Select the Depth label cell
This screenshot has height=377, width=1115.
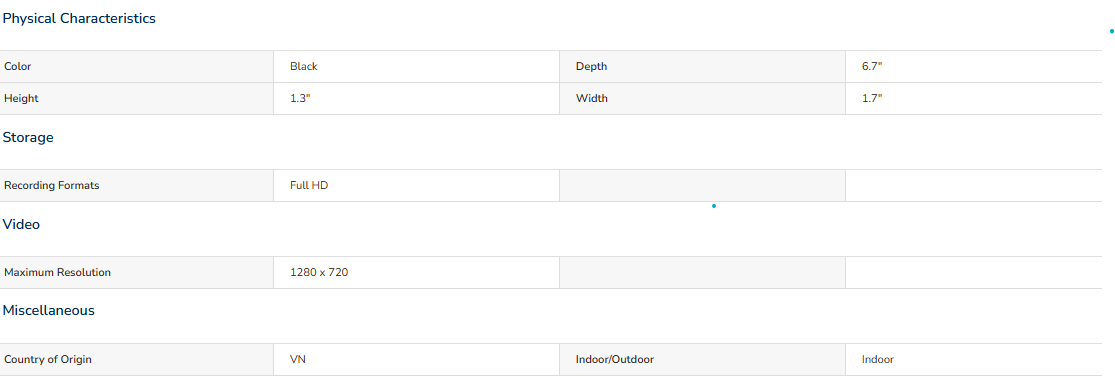(703, 67)
